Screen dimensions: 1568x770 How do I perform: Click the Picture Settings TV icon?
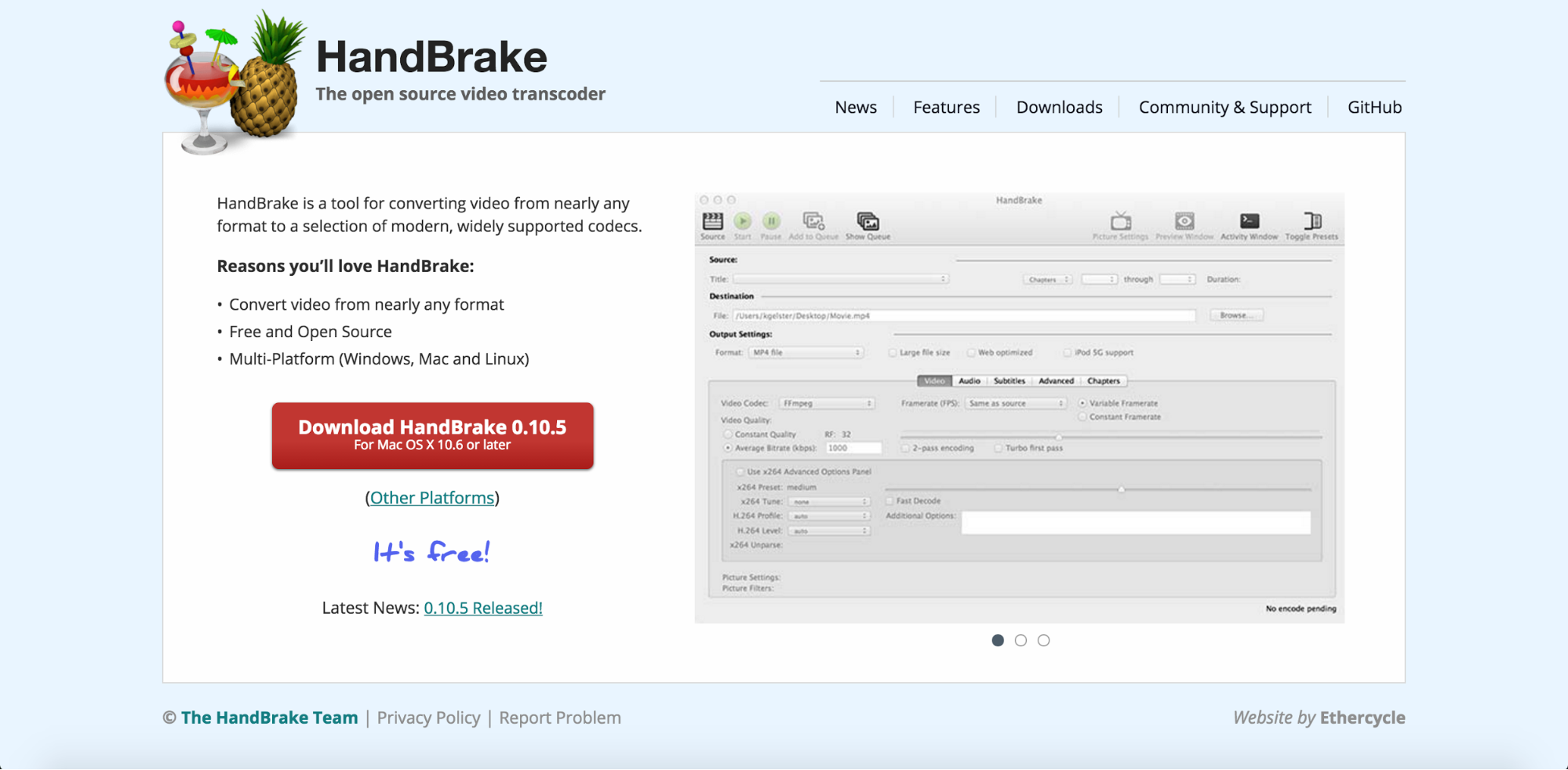click(x=1121, y=223)
